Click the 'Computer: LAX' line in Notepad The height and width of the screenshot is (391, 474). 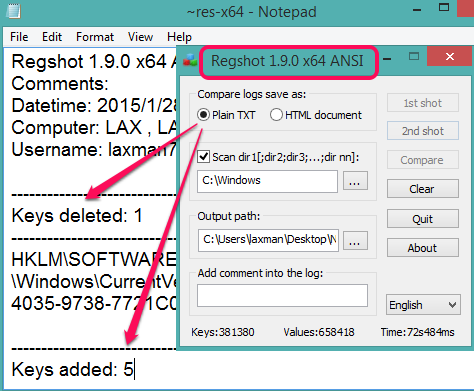pyautogui.click(x=94, y=127)
